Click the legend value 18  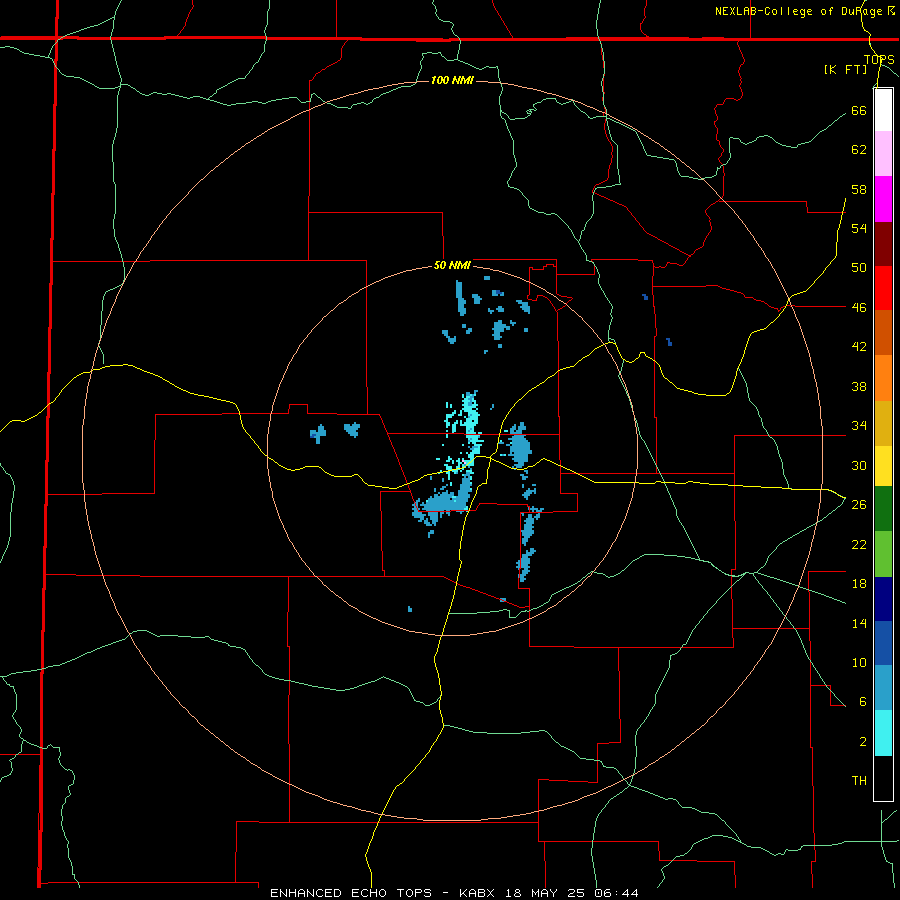pos(859,584)
